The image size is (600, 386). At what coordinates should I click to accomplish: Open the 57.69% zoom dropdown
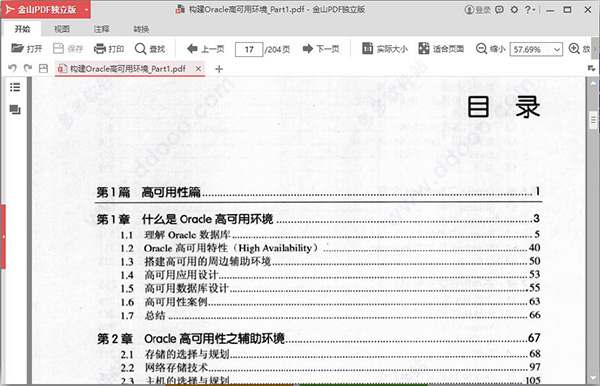pos(557,49)
